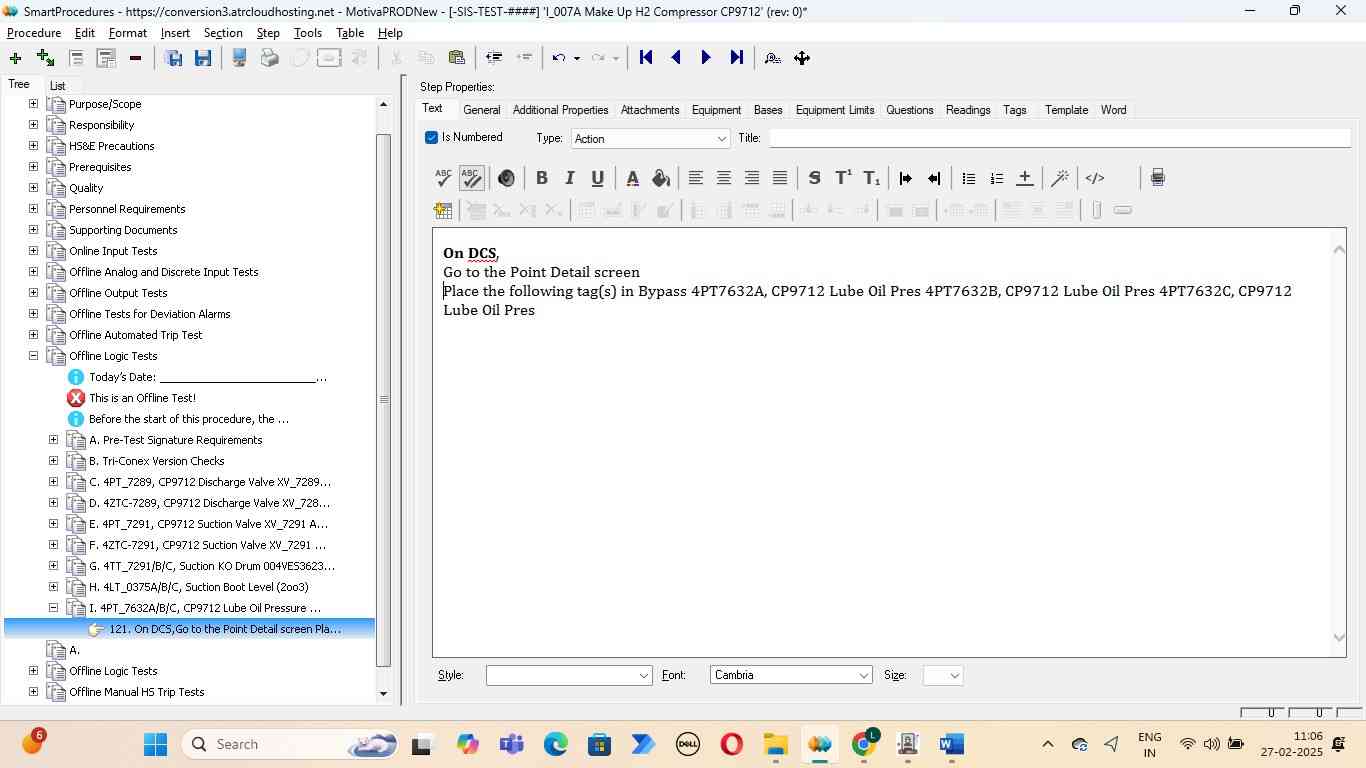Screen dimensions: 1366x768
Task: Click the save floppy disk icon
Action: pyautogui.click(x=203, y=58)
